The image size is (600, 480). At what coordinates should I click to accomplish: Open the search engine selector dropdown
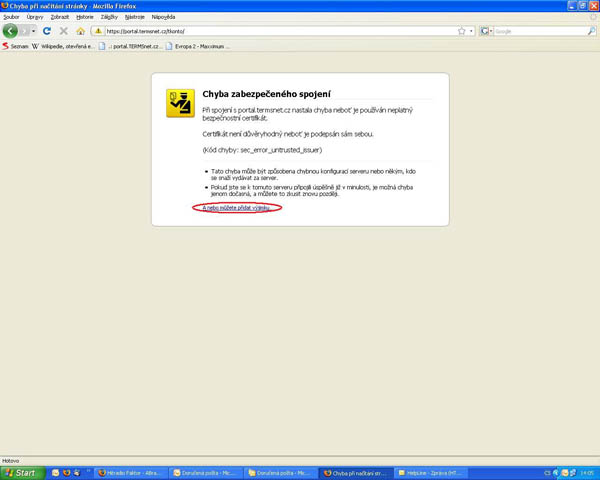click(x=487, y=31)
